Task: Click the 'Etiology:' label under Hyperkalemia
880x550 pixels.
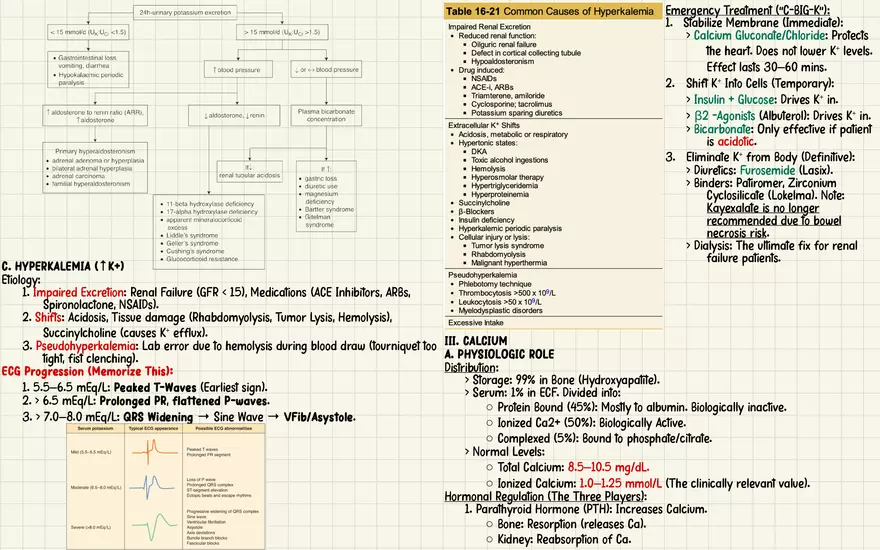Action: [x=21, y=279]
